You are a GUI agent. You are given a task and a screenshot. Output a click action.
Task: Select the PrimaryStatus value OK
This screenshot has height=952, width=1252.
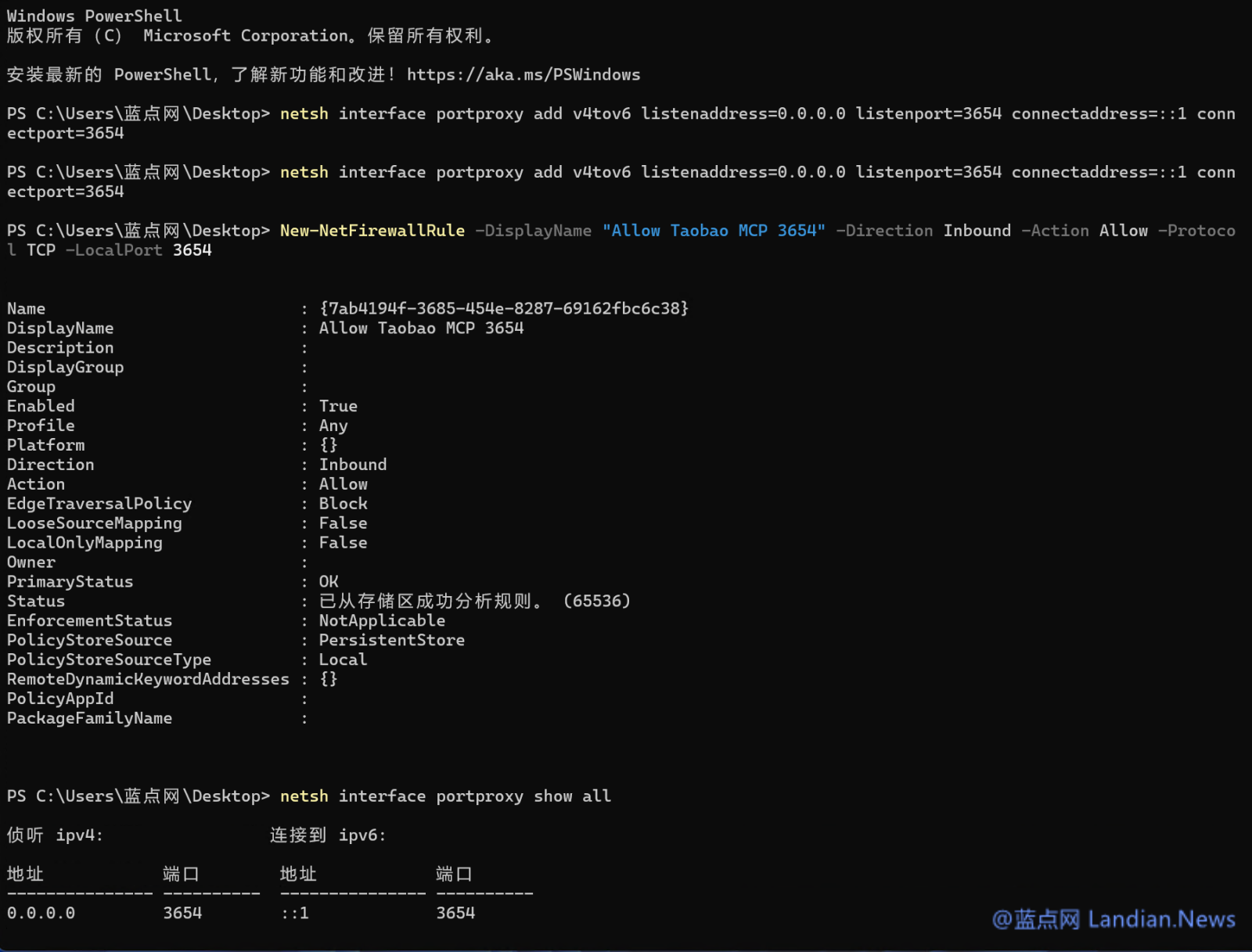[x=329, y=582]
